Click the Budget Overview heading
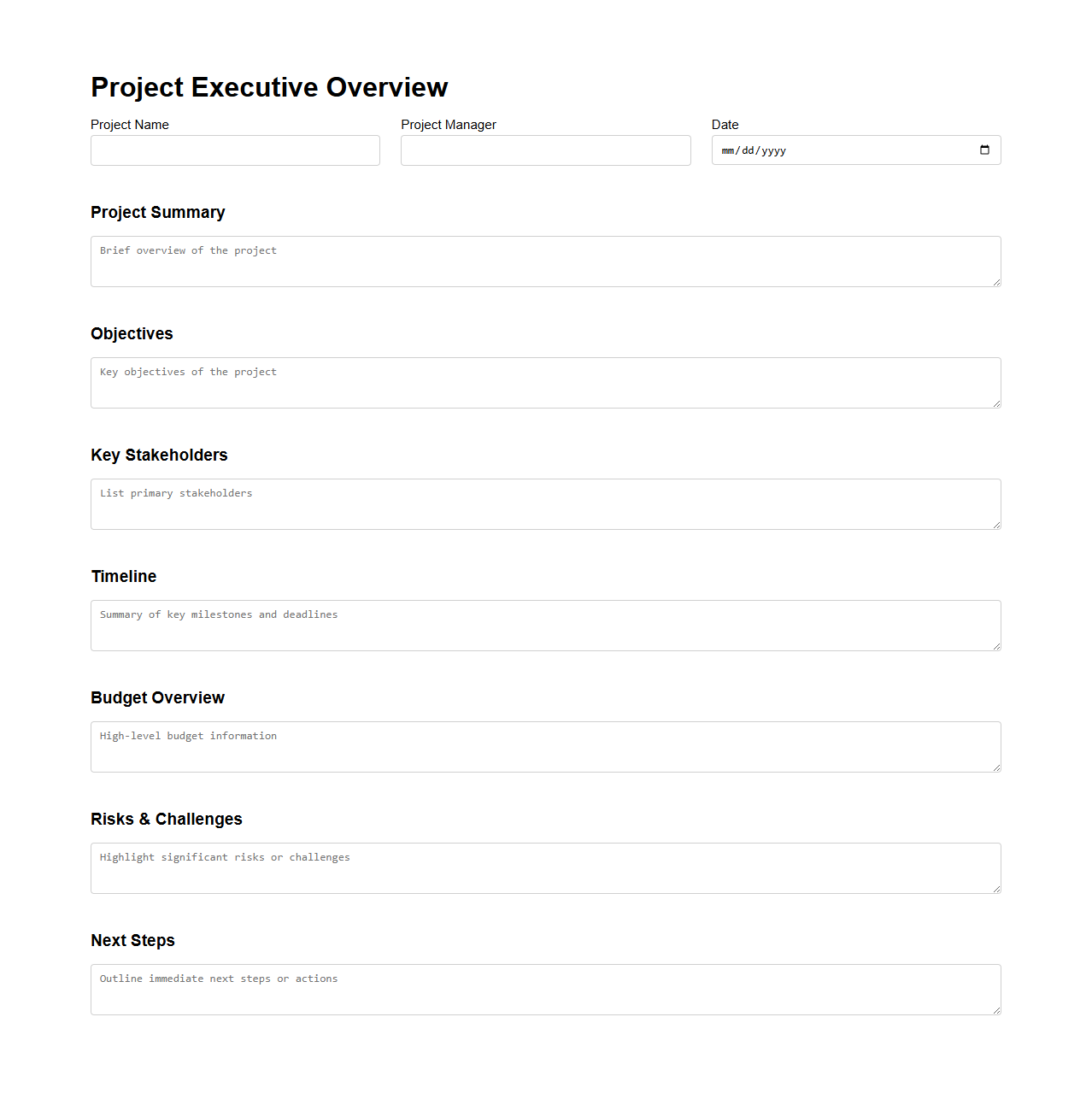 point(157,697)
